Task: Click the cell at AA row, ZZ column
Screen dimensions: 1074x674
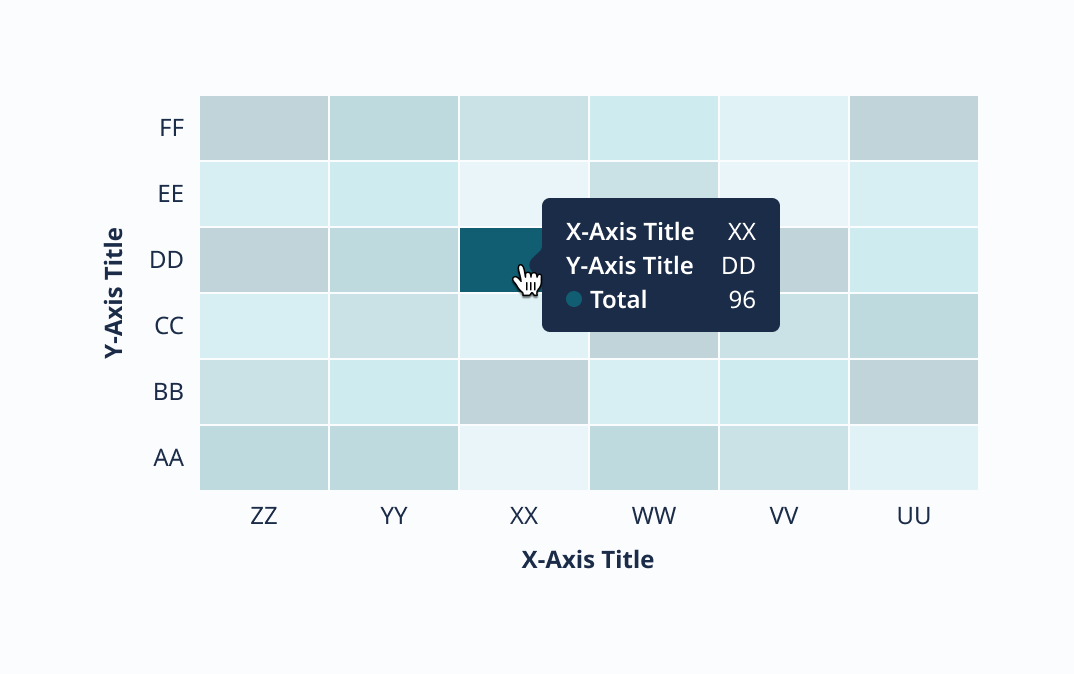Action: 264,458
